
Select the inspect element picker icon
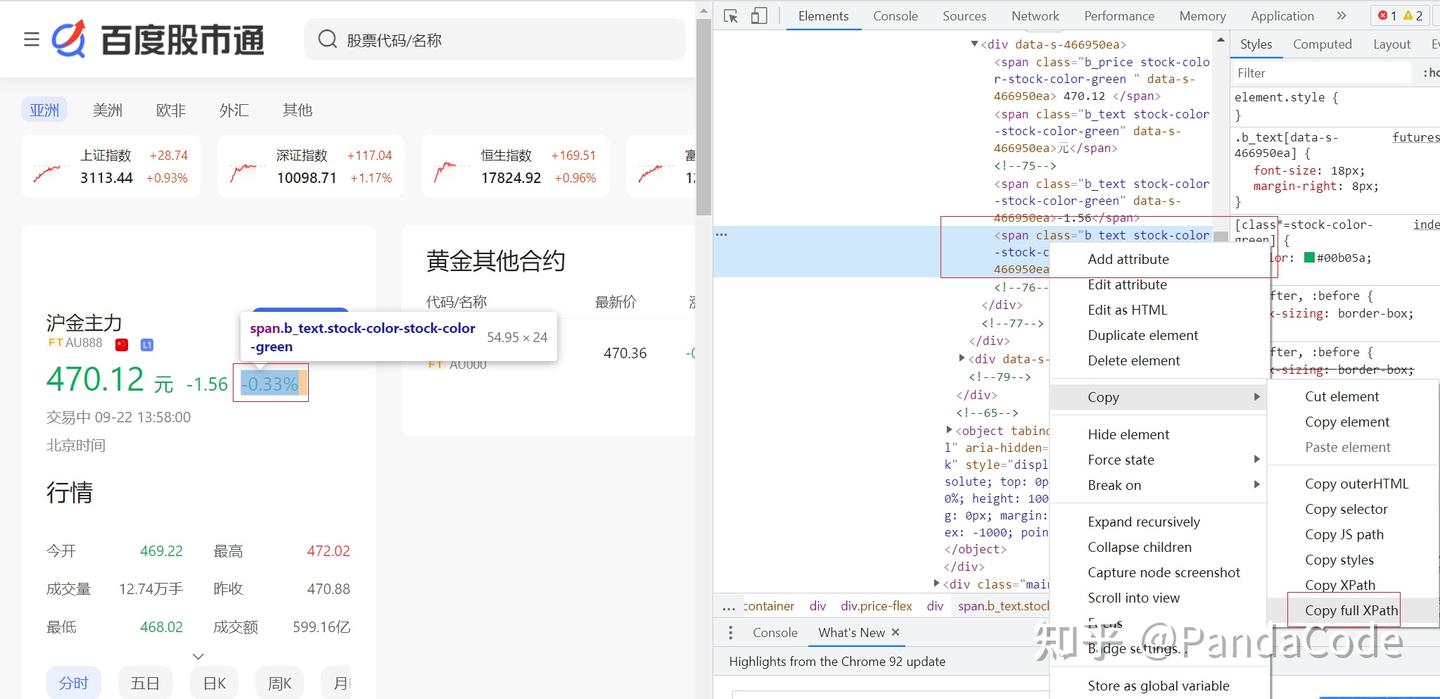[731, 16]
